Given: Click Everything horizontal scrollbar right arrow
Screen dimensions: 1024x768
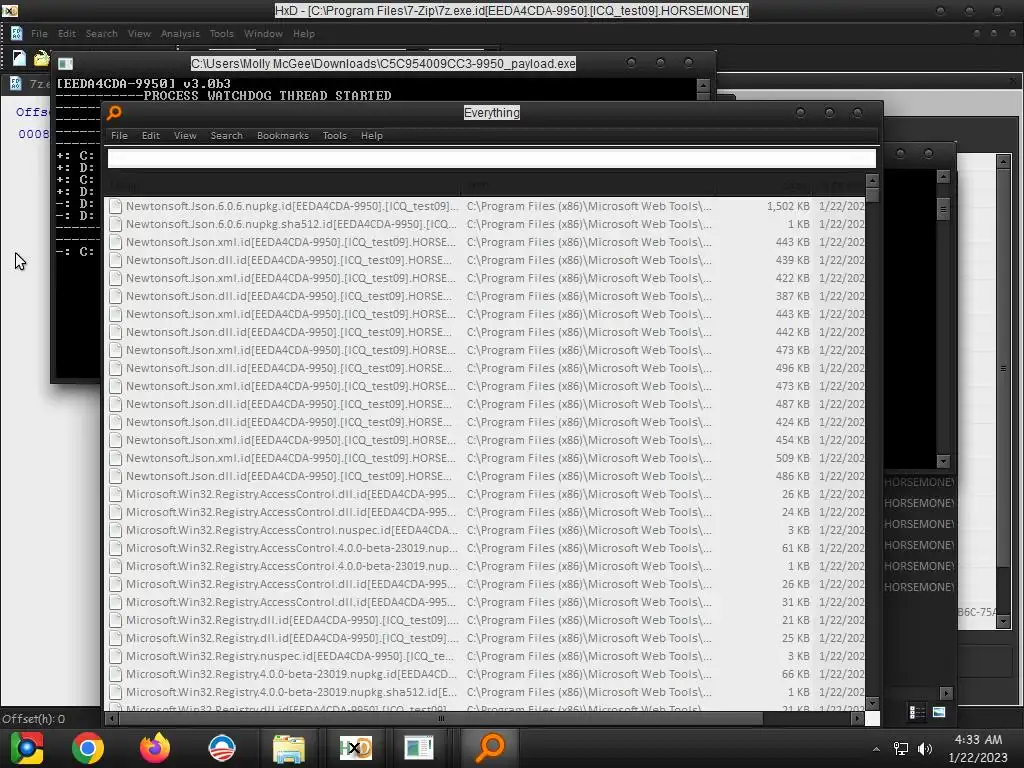Looking at the screenshot, I should 857,718.
